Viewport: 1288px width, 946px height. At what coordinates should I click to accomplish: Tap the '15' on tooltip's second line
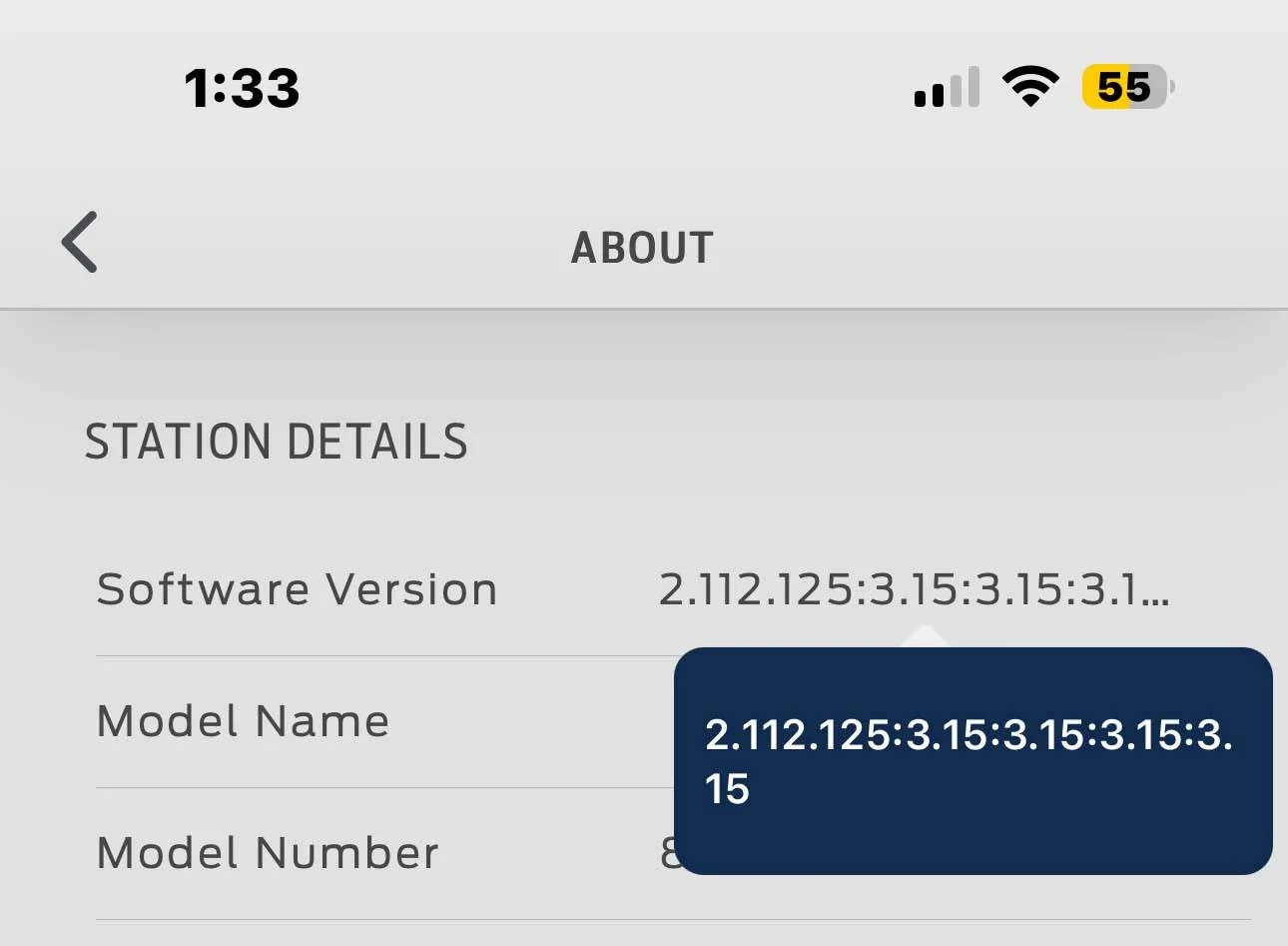727,789
